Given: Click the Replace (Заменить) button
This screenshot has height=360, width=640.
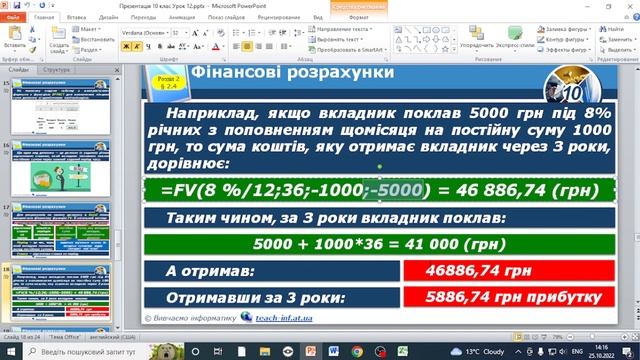Looking at the screenshot, I should pyautogui.click(x=616, y=39).
